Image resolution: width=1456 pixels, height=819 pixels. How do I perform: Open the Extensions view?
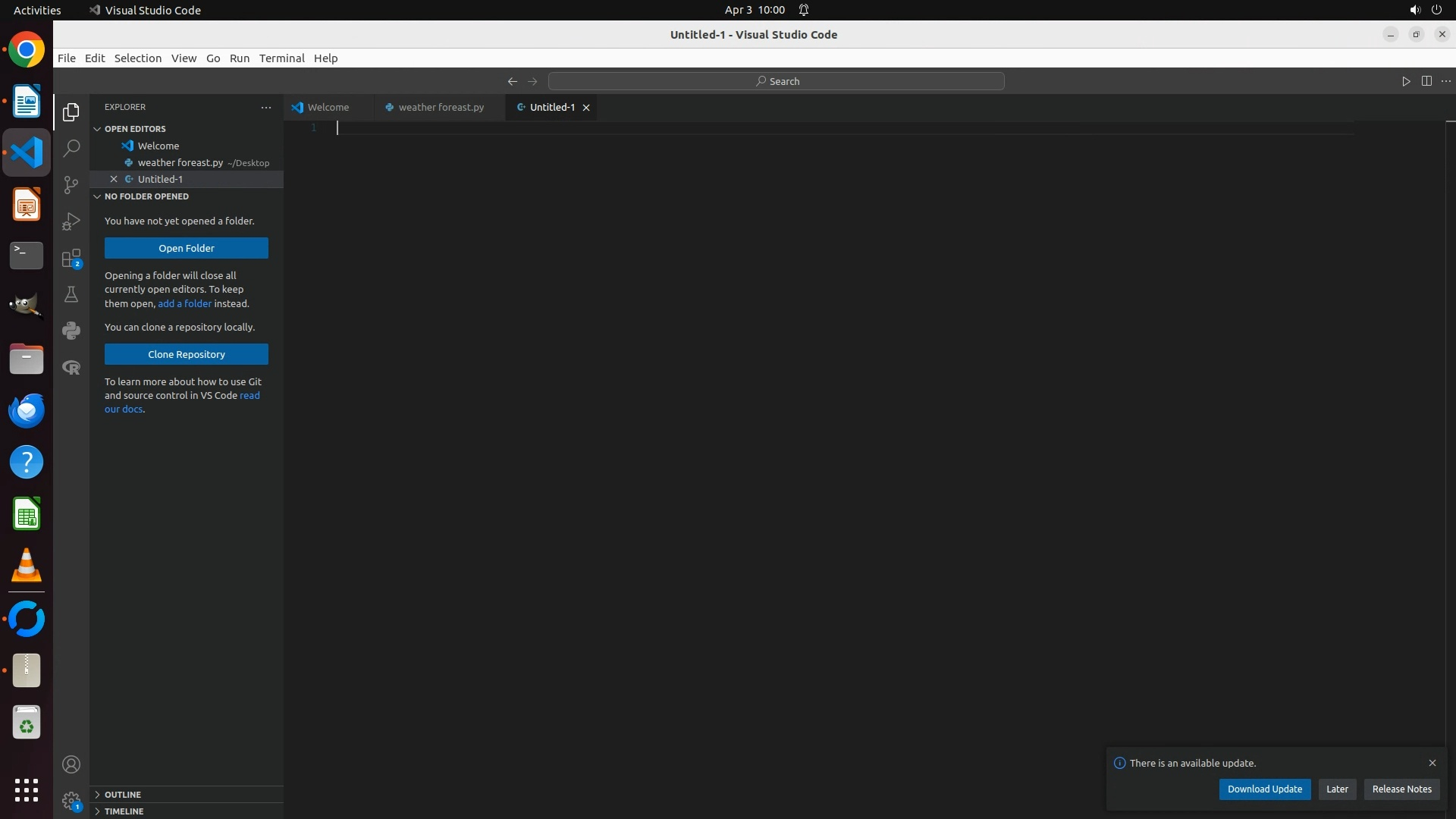point(71,259)
